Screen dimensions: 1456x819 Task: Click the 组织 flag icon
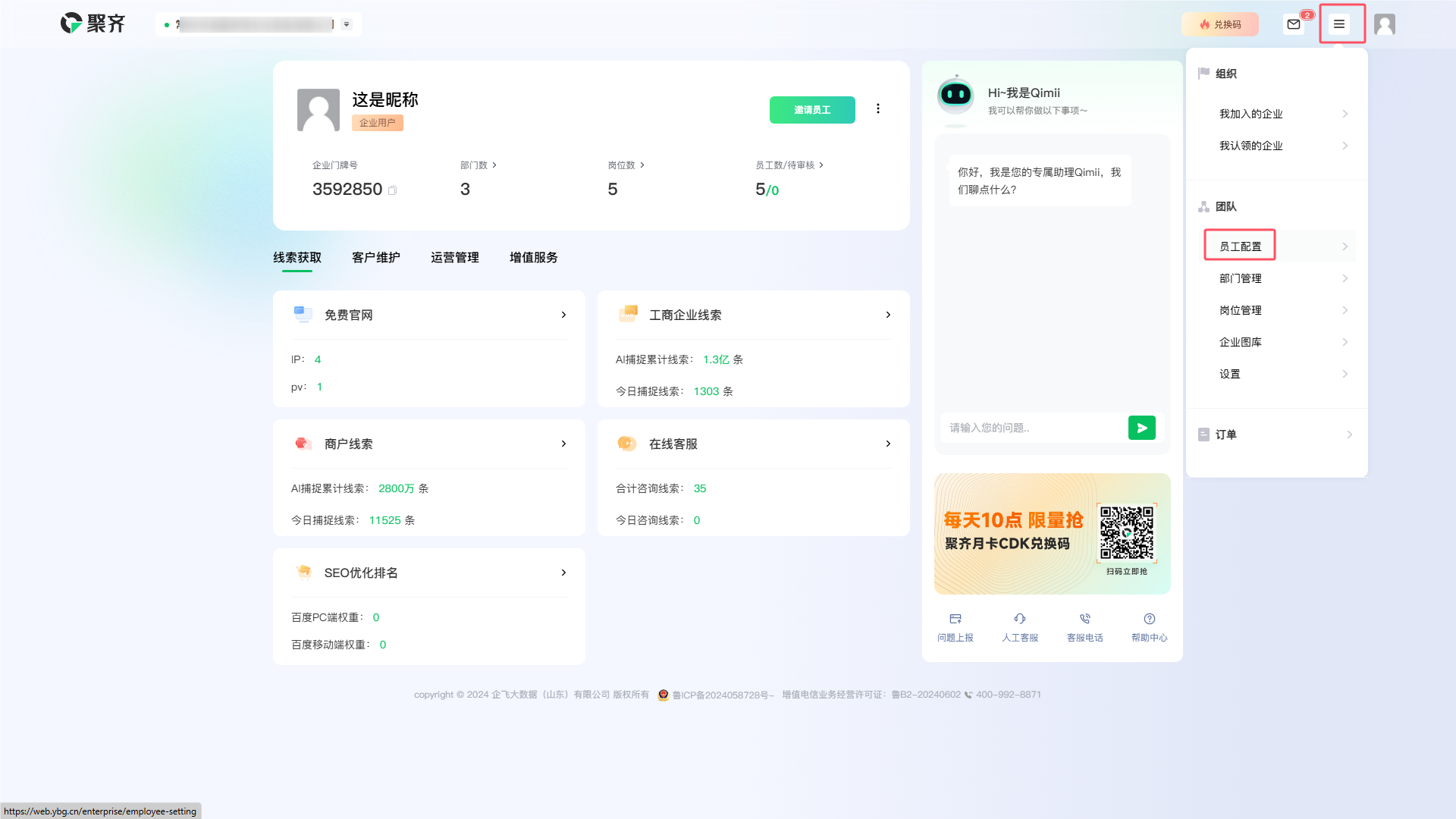(x=1203, y=74)
